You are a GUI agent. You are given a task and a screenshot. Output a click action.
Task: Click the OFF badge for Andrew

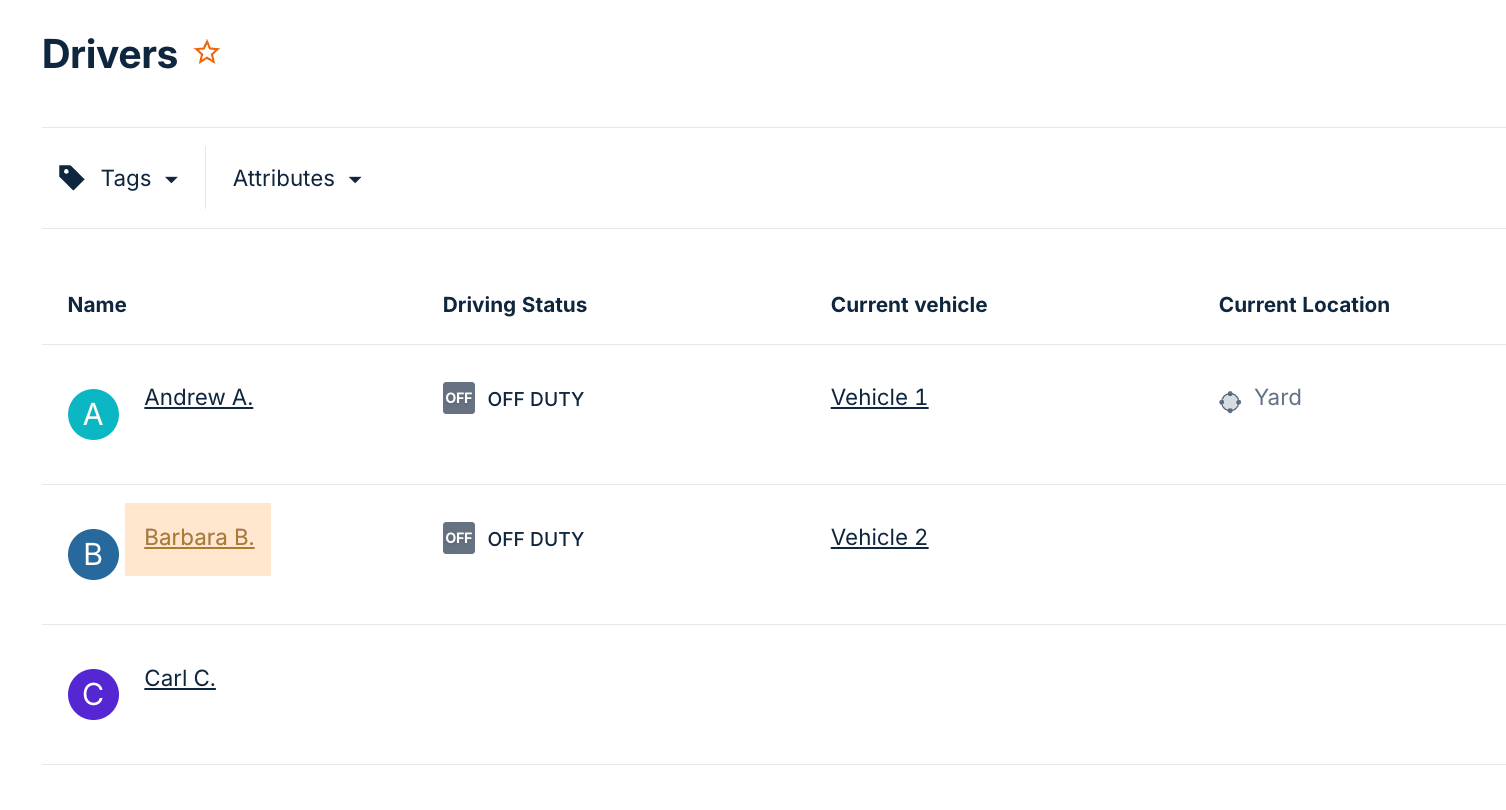pos(458,397)
